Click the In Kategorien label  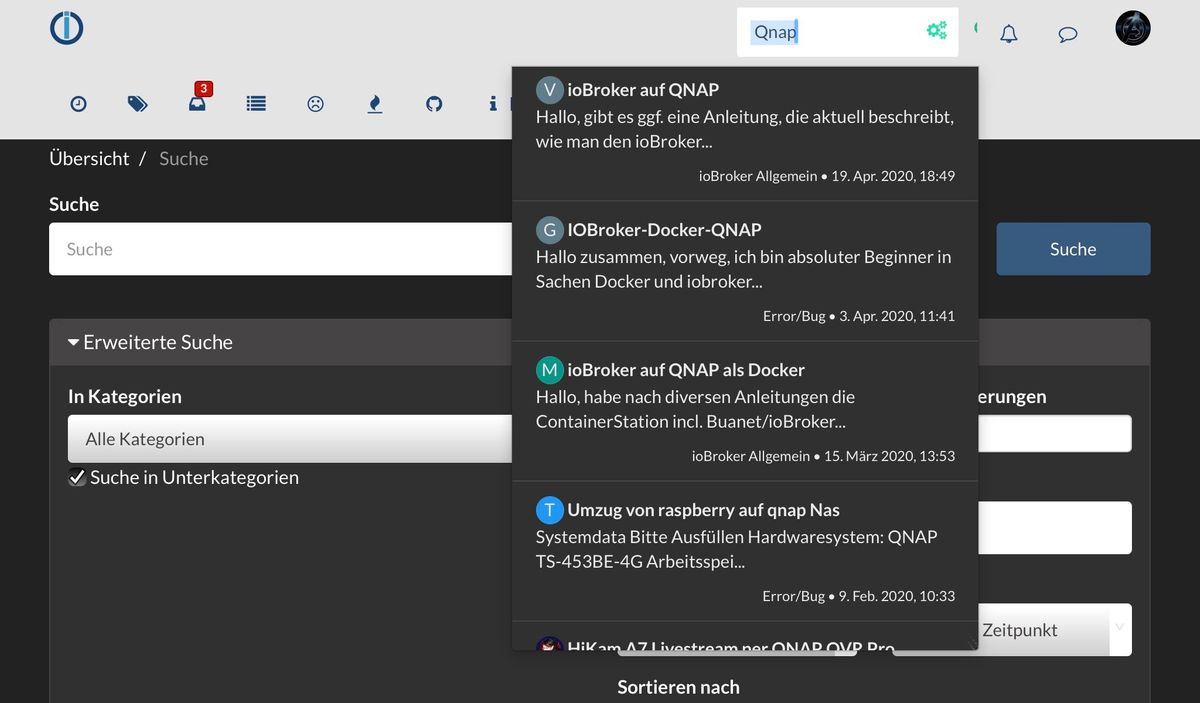125,396
